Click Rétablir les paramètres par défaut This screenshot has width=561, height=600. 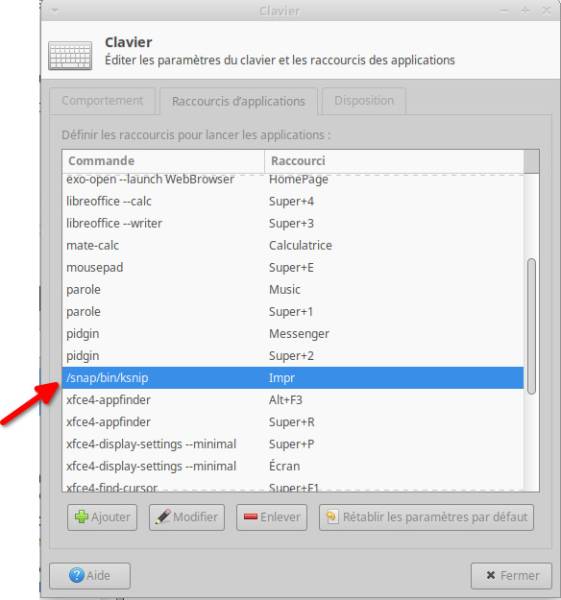(x=426, y=517)
